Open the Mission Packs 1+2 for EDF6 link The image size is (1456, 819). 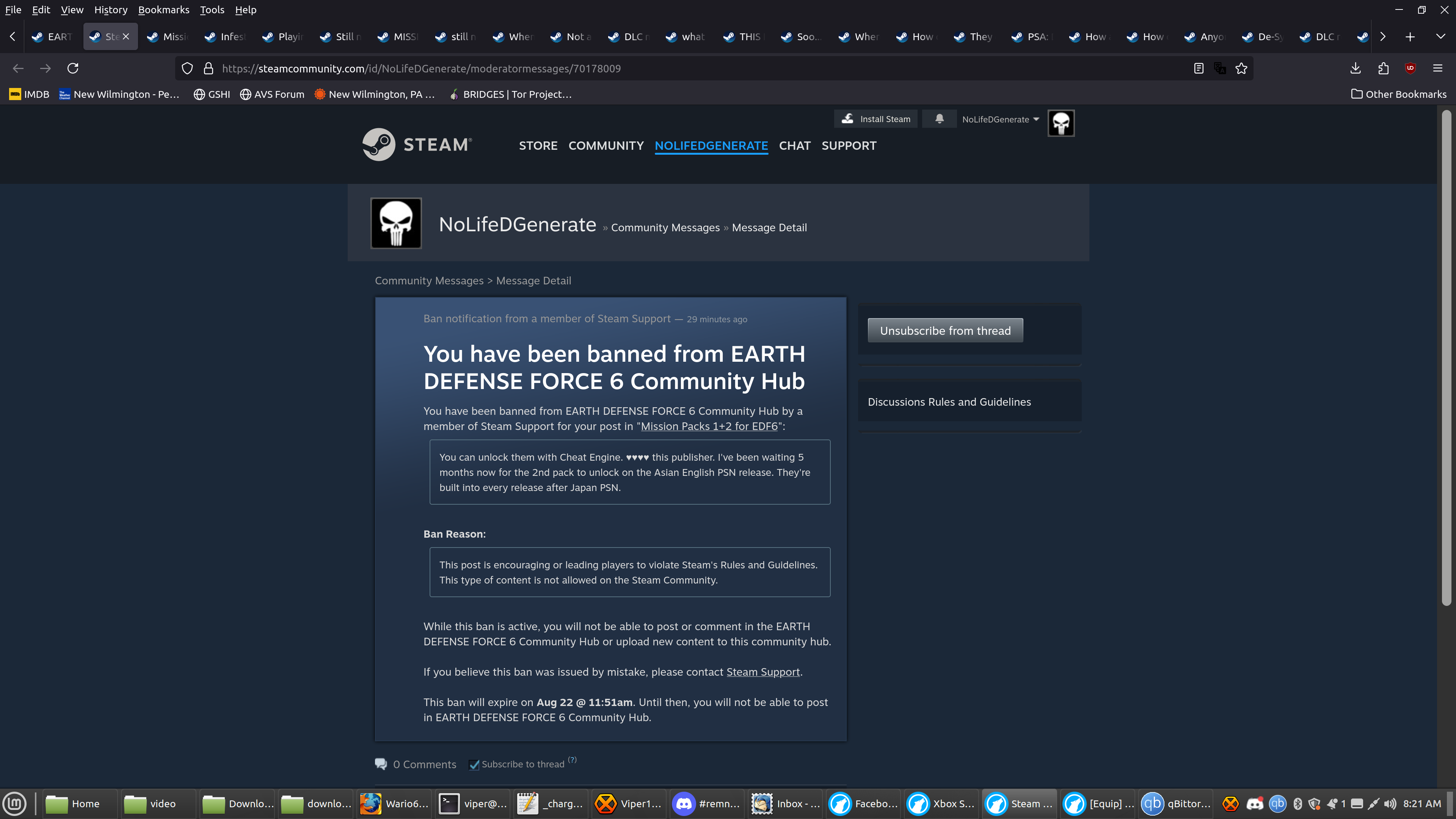pos(709,427)
